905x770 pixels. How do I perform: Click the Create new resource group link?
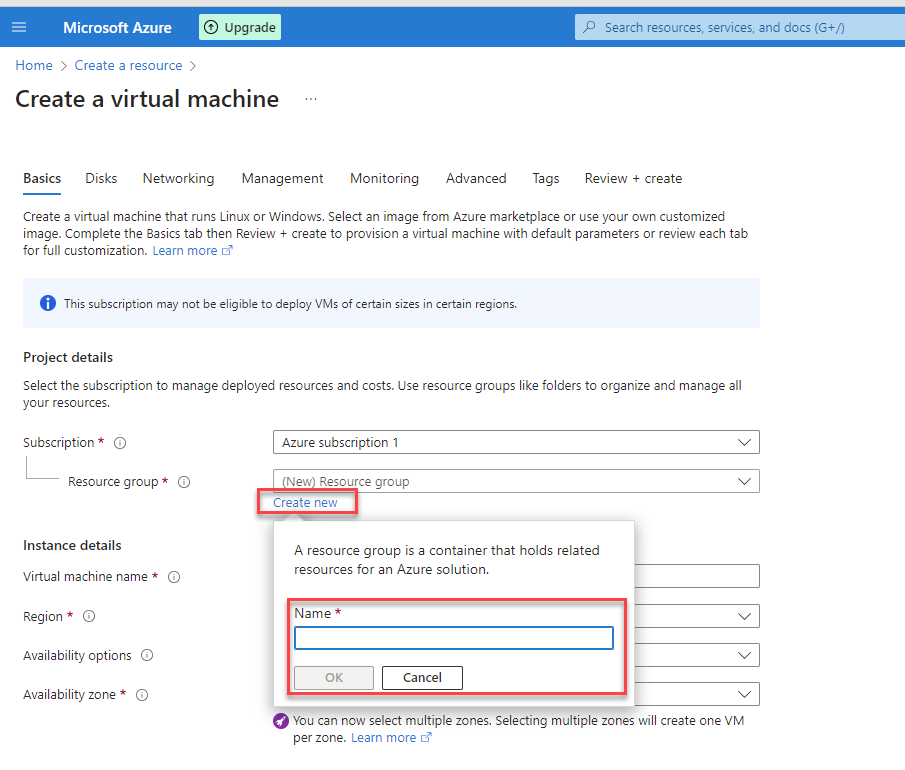[305, 502]
